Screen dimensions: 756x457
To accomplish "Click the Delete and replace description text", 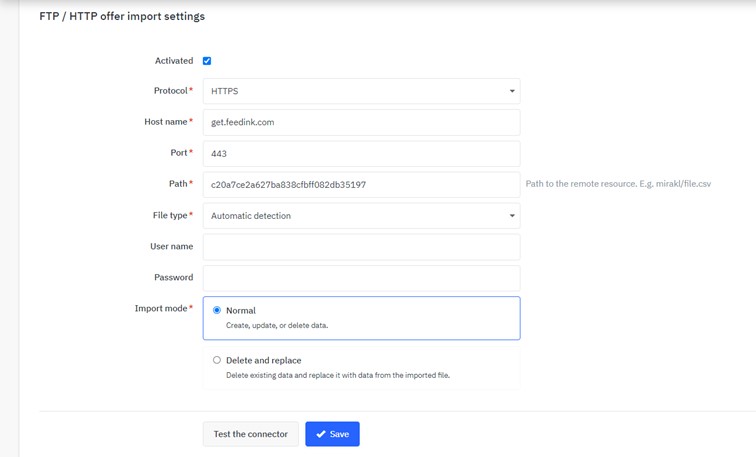I will pyautogui.click(x=337, y=376).
